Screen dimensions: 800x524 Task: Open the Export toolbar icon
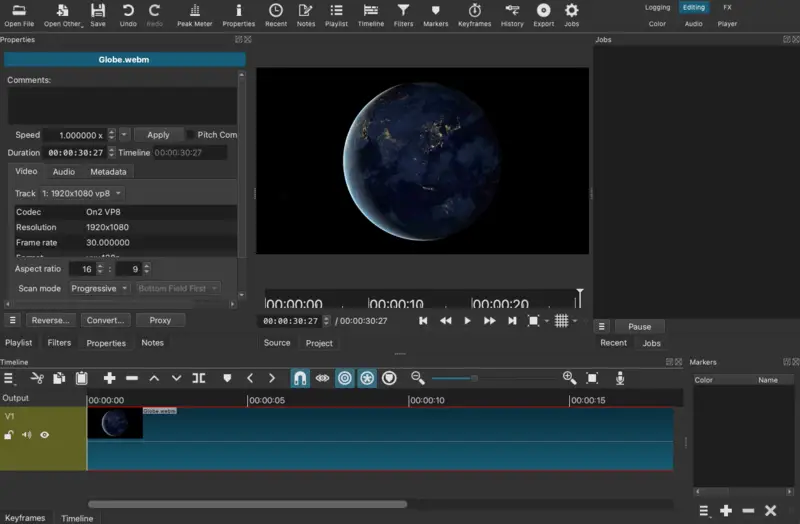[x=543, y=15]
